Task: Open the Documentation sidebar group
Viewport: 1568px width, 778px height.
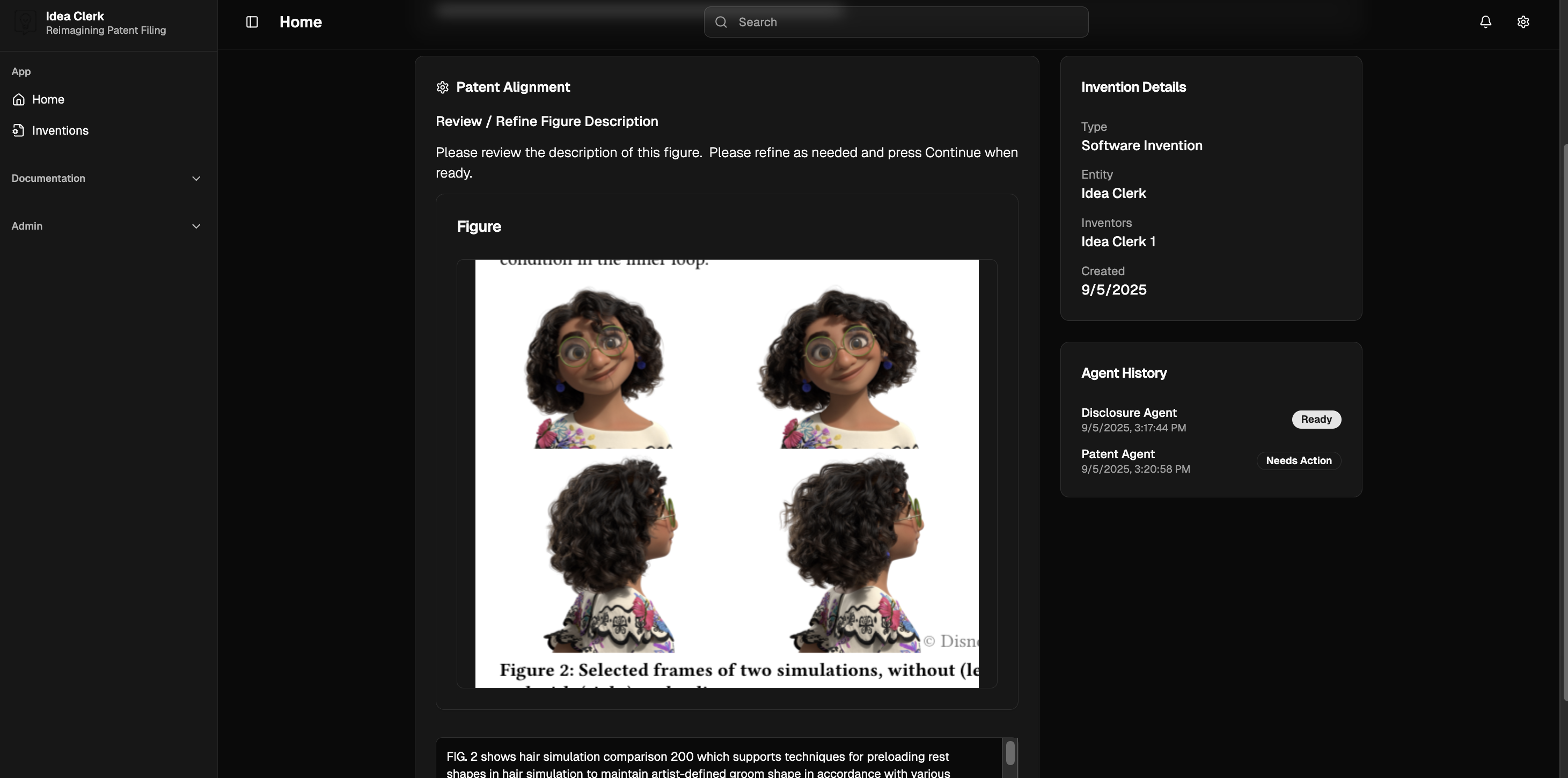Action: [107, 178]
